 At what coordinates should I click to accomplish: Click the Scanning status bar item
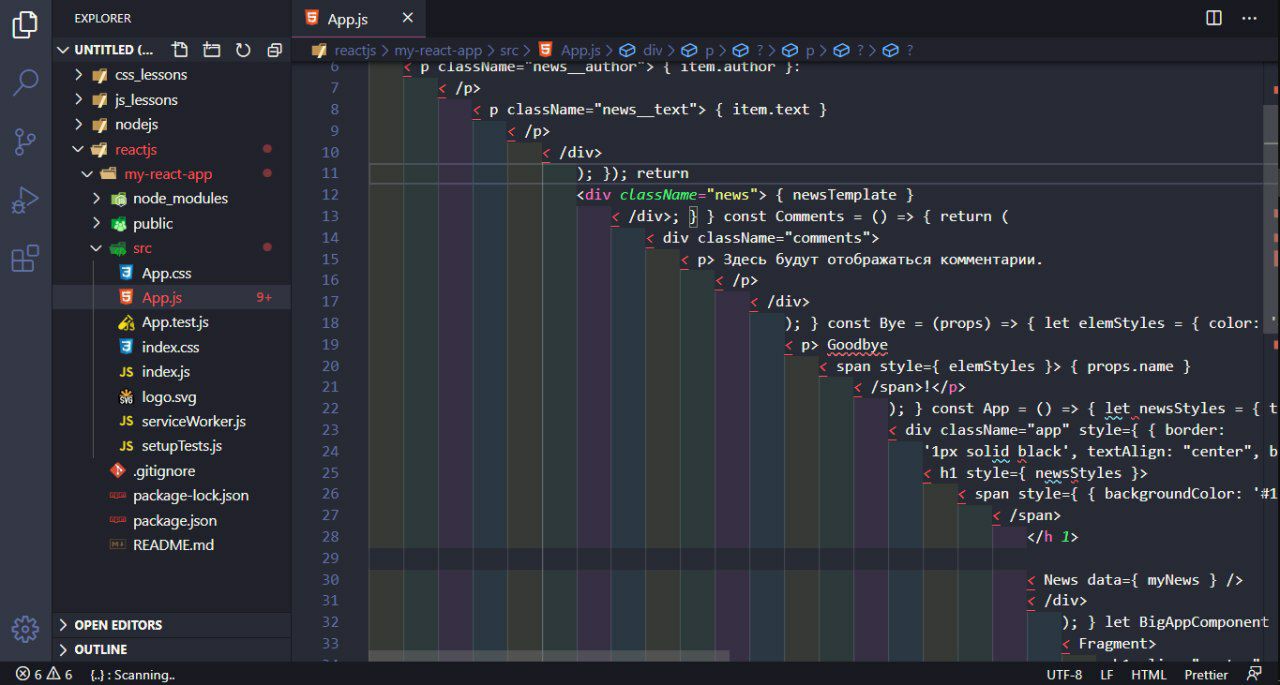tap(132, 674)
